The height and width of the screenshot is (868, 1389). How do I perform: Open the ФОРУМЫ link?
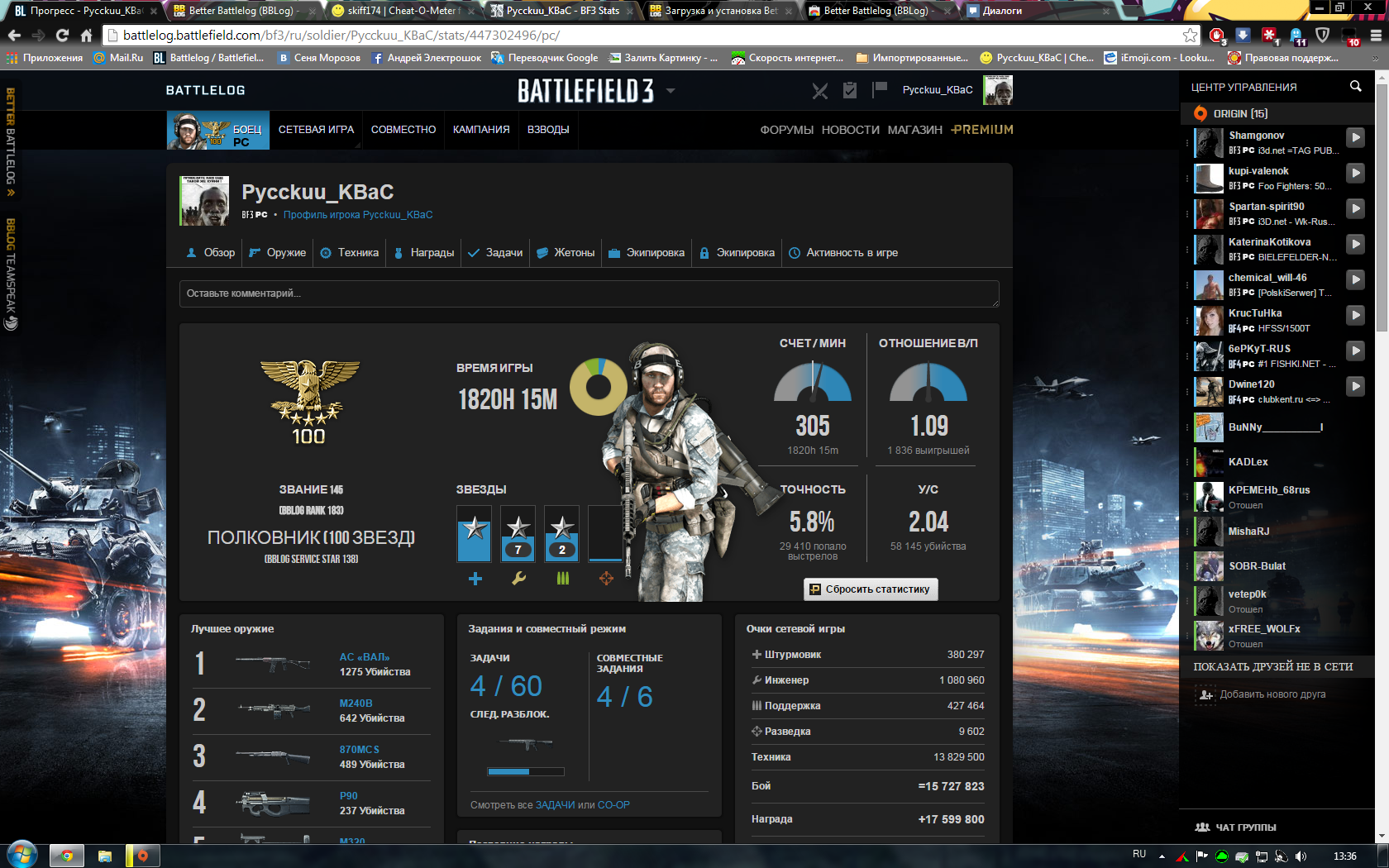pyautogui.click(x=787, y=130)
